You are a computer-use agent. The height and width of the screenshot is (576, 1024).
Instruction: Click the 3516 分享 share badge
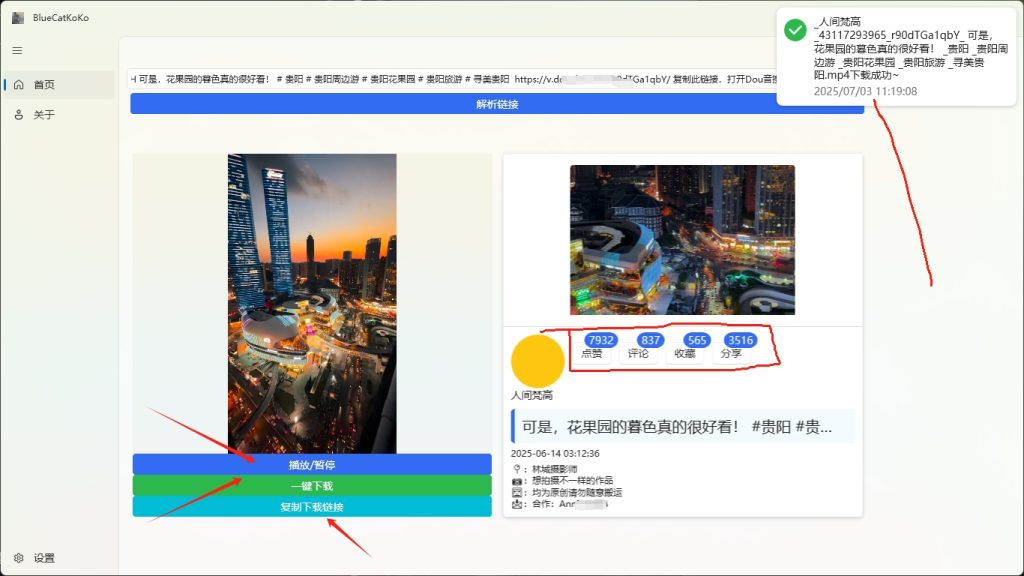(740, 346)
